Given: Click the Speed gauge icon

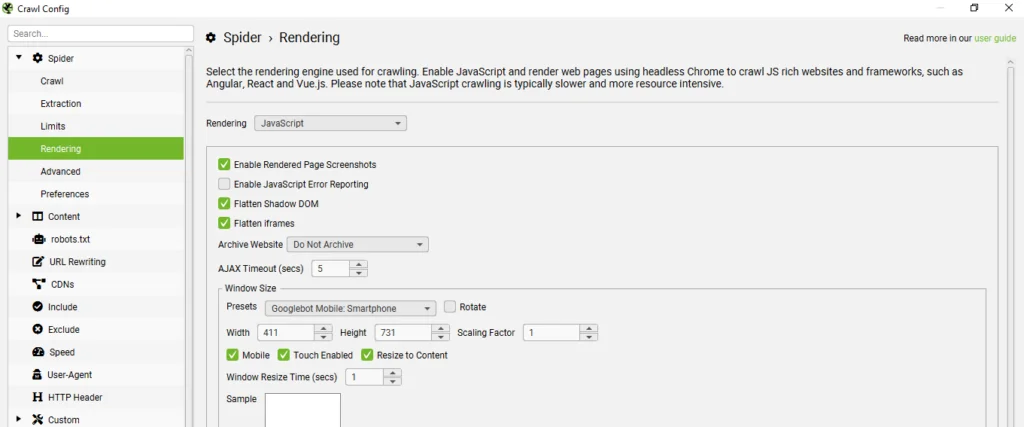Looking at the screenshot, I should [x=38, y=352].
